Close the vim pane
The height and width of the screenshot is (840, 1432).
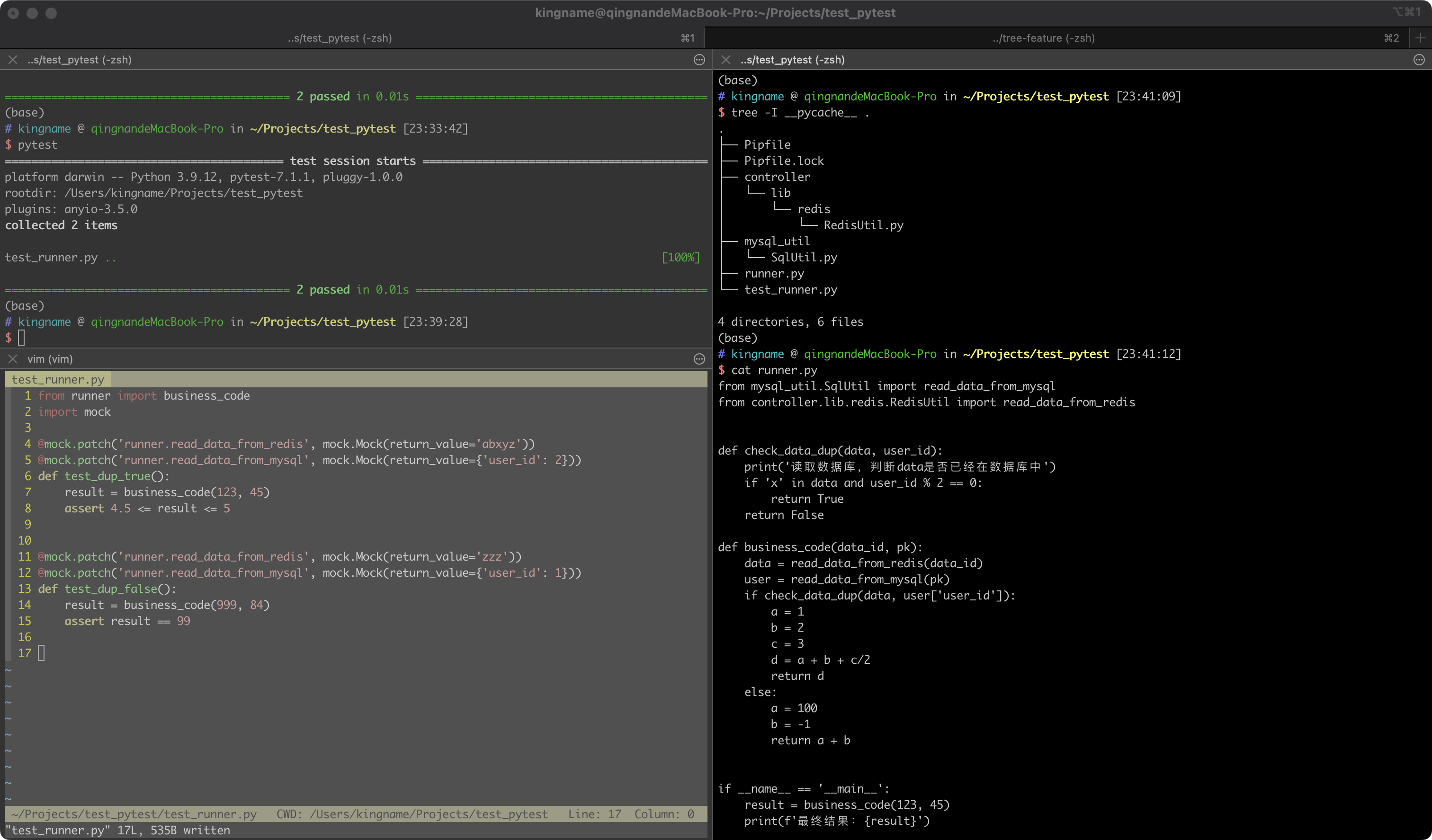(x=12, y=358)
